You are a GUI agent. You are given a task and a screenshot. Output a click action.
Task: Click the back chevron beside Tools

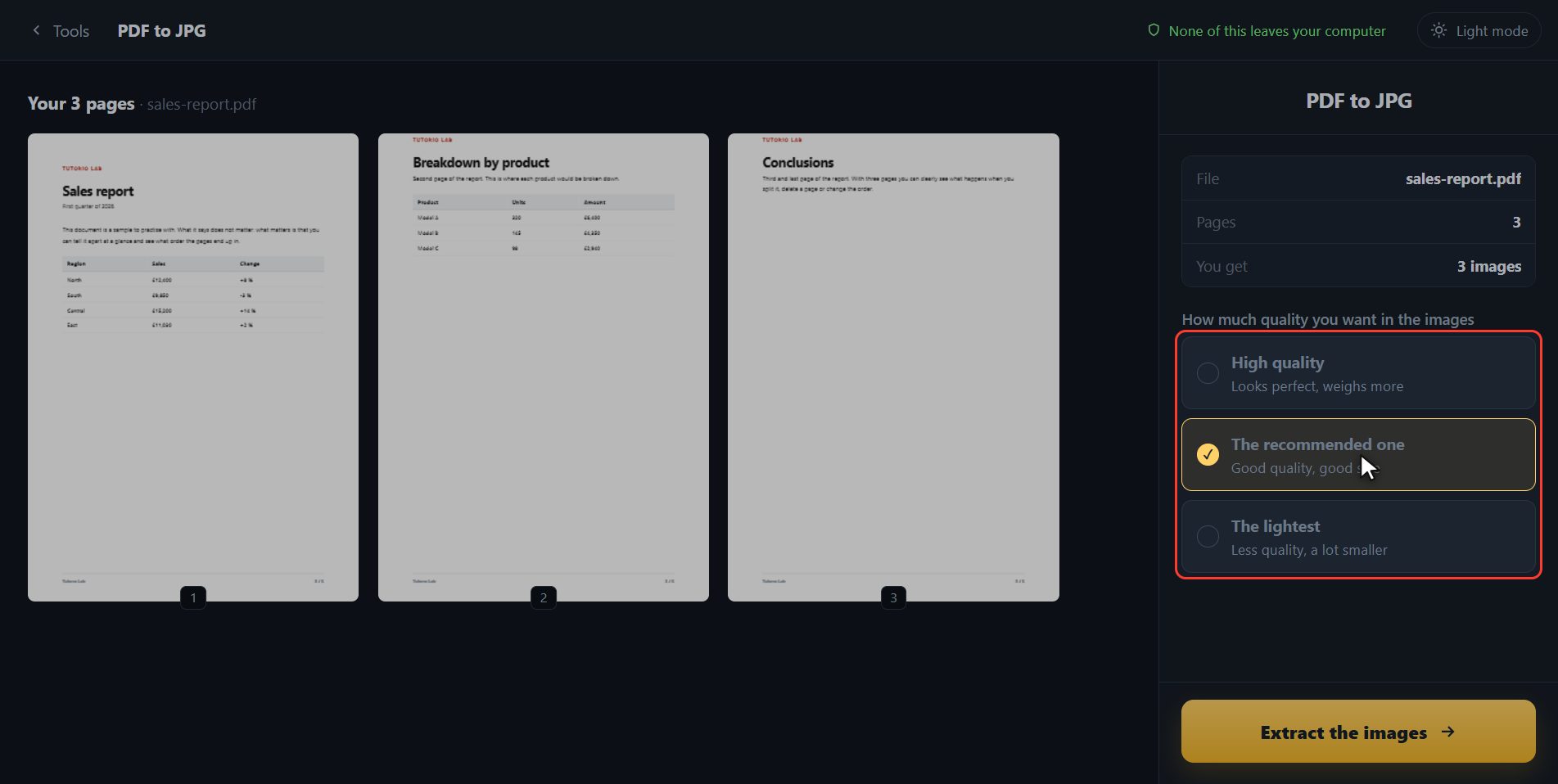click(x=36, y=30)
